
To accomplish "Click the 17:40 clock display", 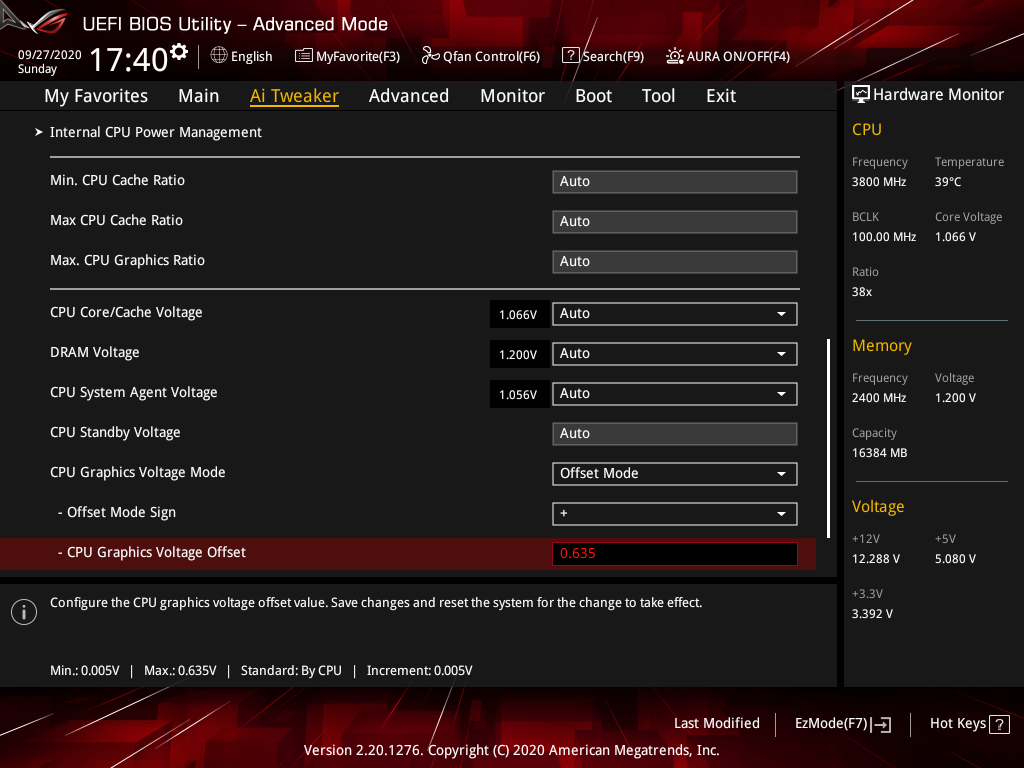I will coord(129,59).
